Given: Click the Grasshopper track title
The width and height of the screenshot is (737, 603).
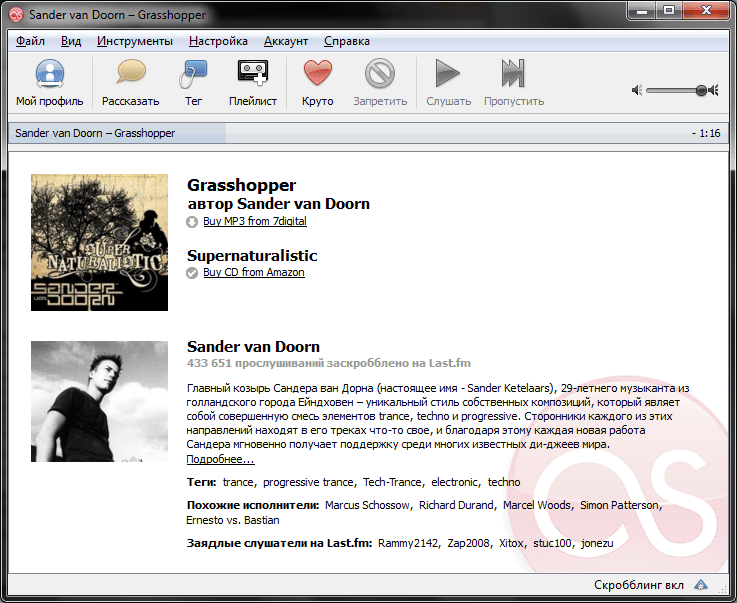Looking at the screenshot, I should [x=242, y=185].
